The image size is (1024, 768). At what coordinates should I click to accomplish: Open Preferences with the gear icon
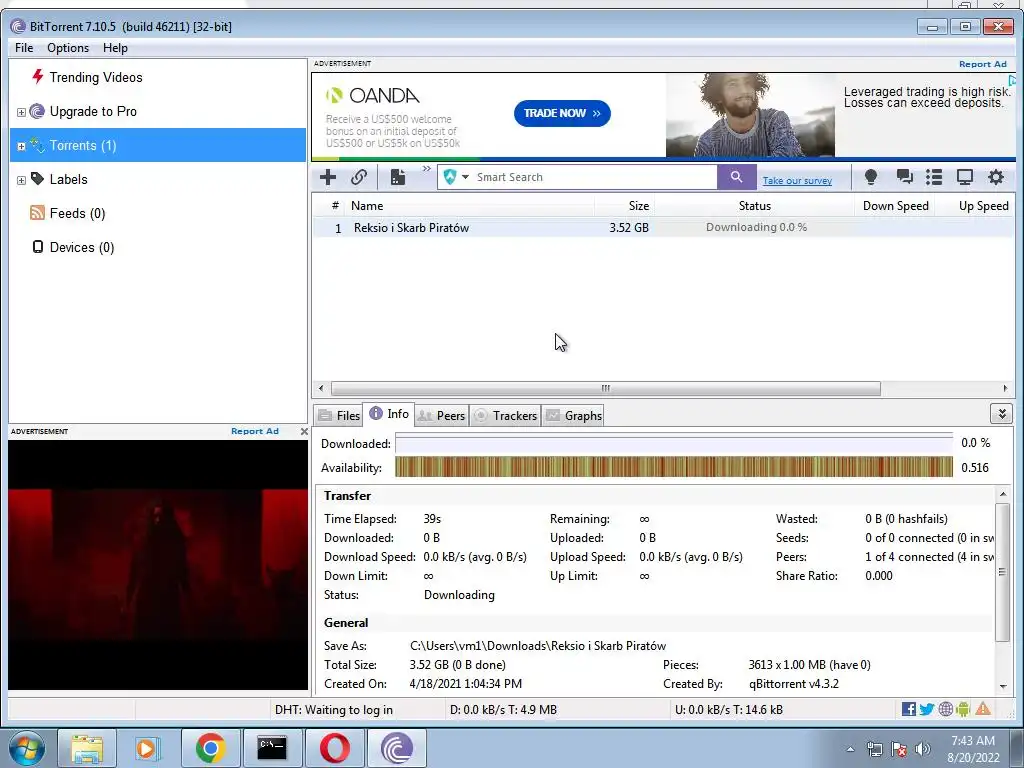click(995, 177)
